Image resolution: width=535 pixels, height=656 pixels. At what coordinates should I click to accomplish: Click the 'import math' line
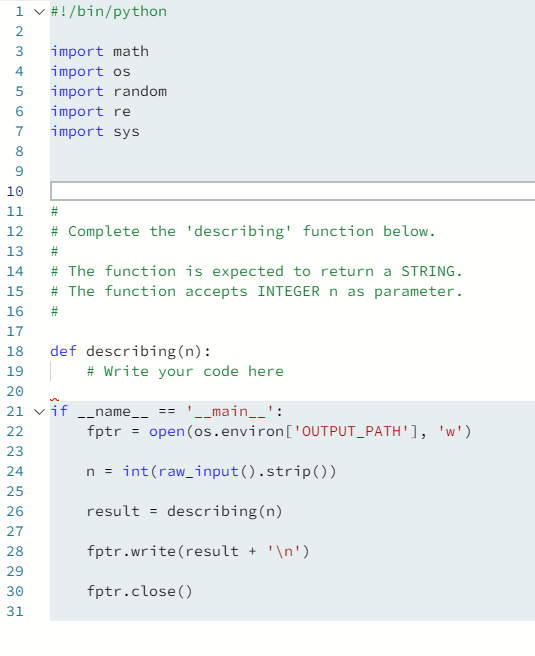pyautogui.click(x=100, y=51)
